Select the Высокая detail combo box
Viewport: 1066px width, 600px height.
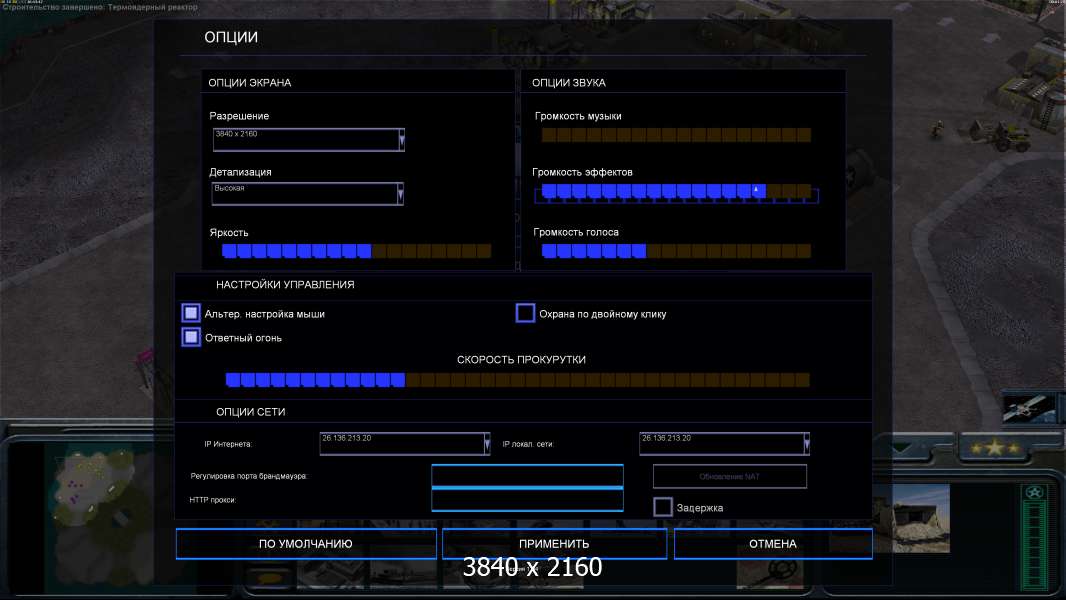pyautogui.click(x=305, y=194)
